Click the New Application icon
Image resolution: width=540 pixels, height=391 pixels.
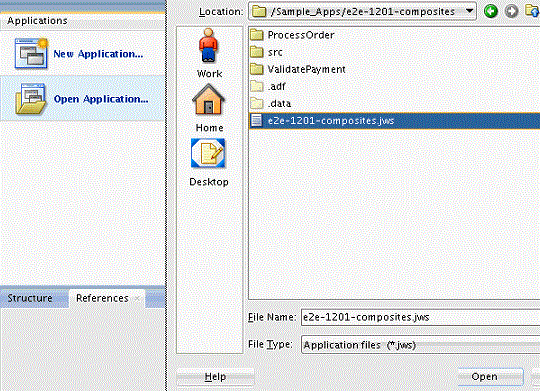coord(31,53)
